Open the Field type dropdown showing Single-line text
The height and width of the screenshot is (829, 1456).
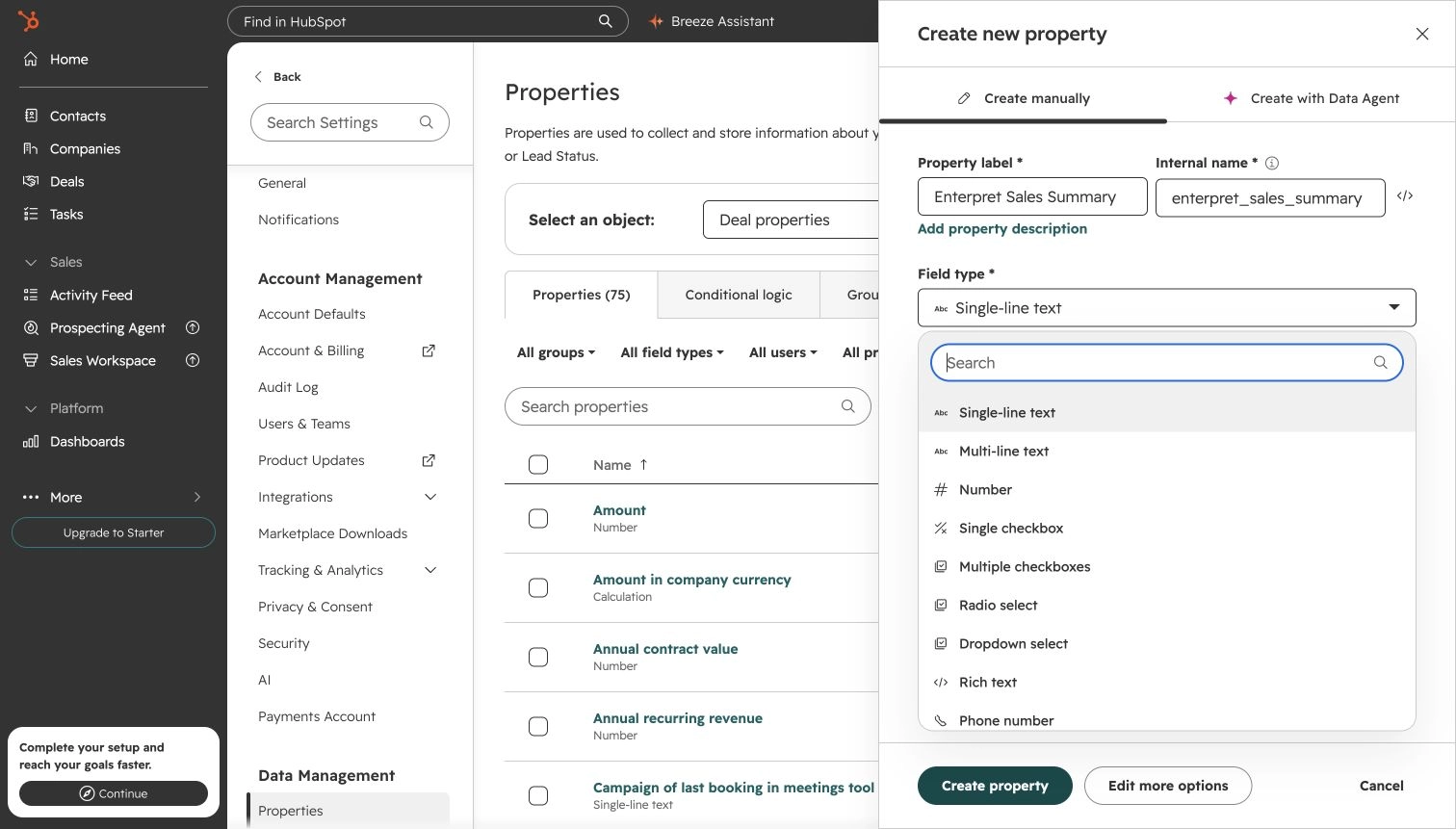click(1166, 308)
